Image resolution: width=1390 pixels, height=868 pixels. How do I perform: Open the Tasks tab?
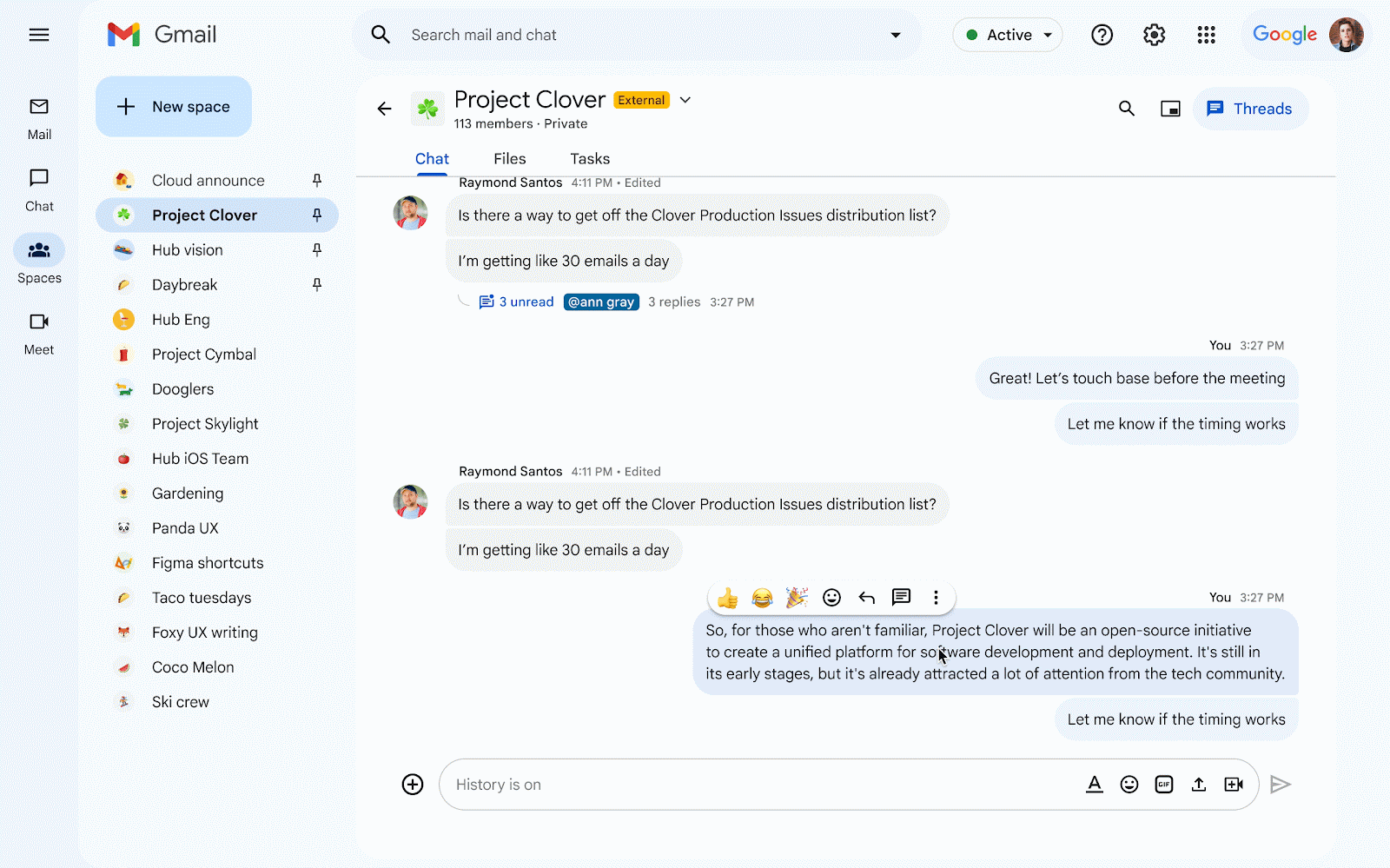click(590, 159)
